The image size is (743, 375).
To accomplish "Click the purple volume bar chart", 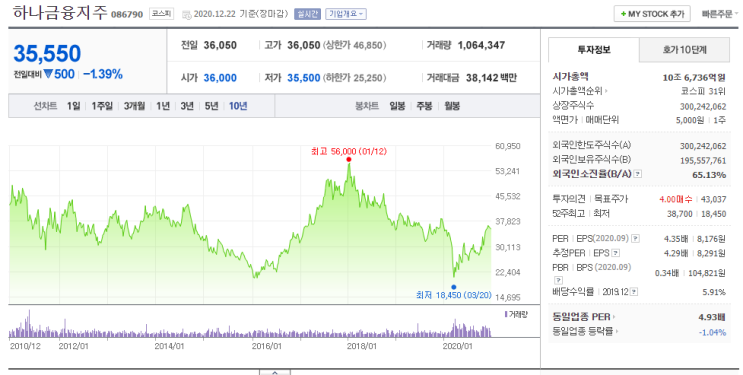I will pos(250,325).
